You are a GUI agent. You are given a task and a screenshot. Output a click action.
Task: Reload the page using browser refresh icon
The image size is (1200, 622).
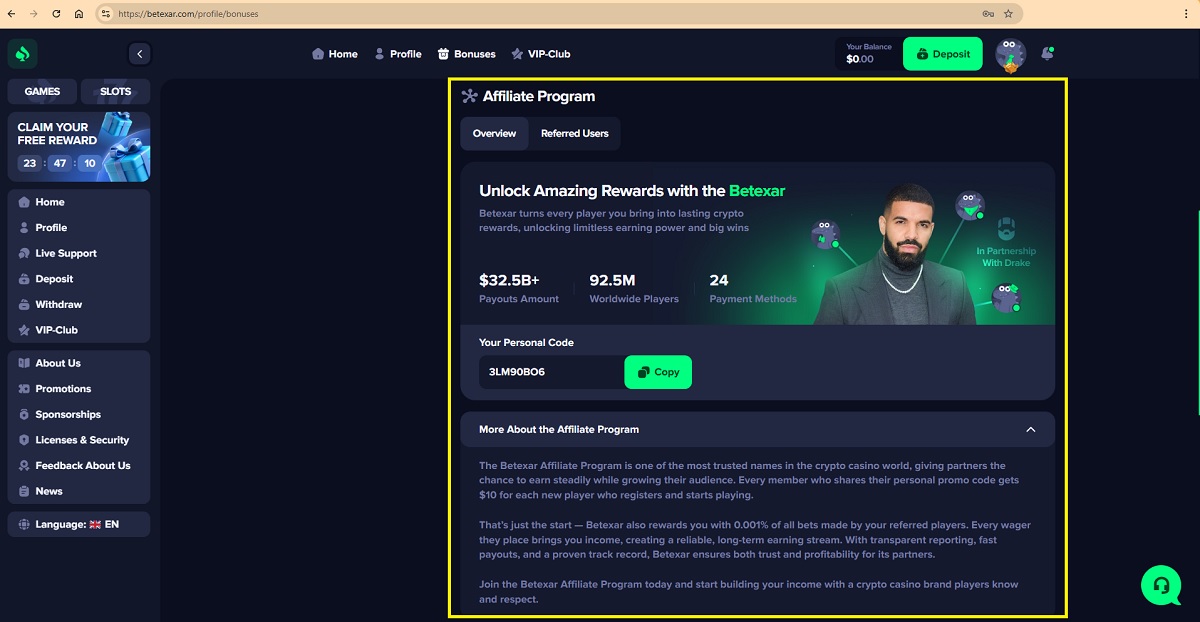click(x=55, y=14)
